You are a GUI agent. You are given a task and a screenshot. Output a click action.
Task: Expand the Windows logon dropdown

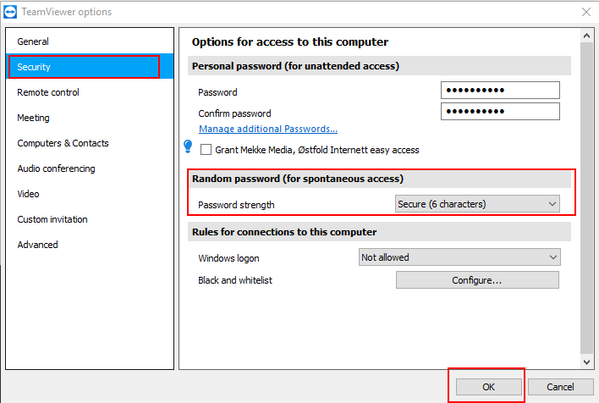click(459, 257)
